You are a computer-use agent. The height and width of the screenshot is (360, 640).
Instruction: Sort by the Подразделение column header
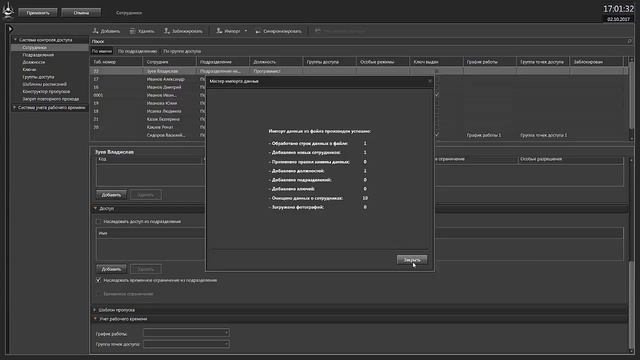[x=223, y=62]
